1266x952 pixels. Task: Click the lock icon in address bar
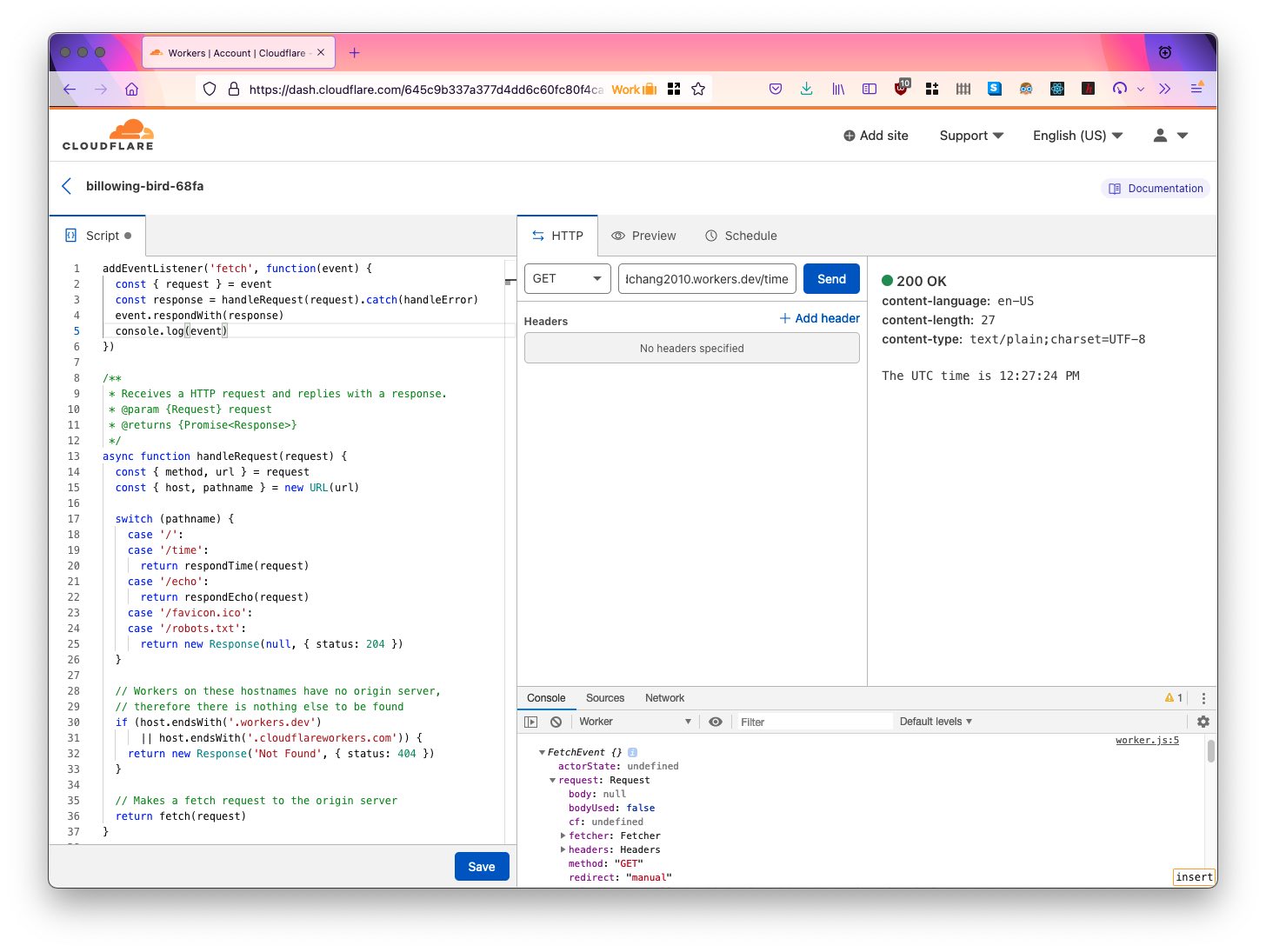coord(233,89)
